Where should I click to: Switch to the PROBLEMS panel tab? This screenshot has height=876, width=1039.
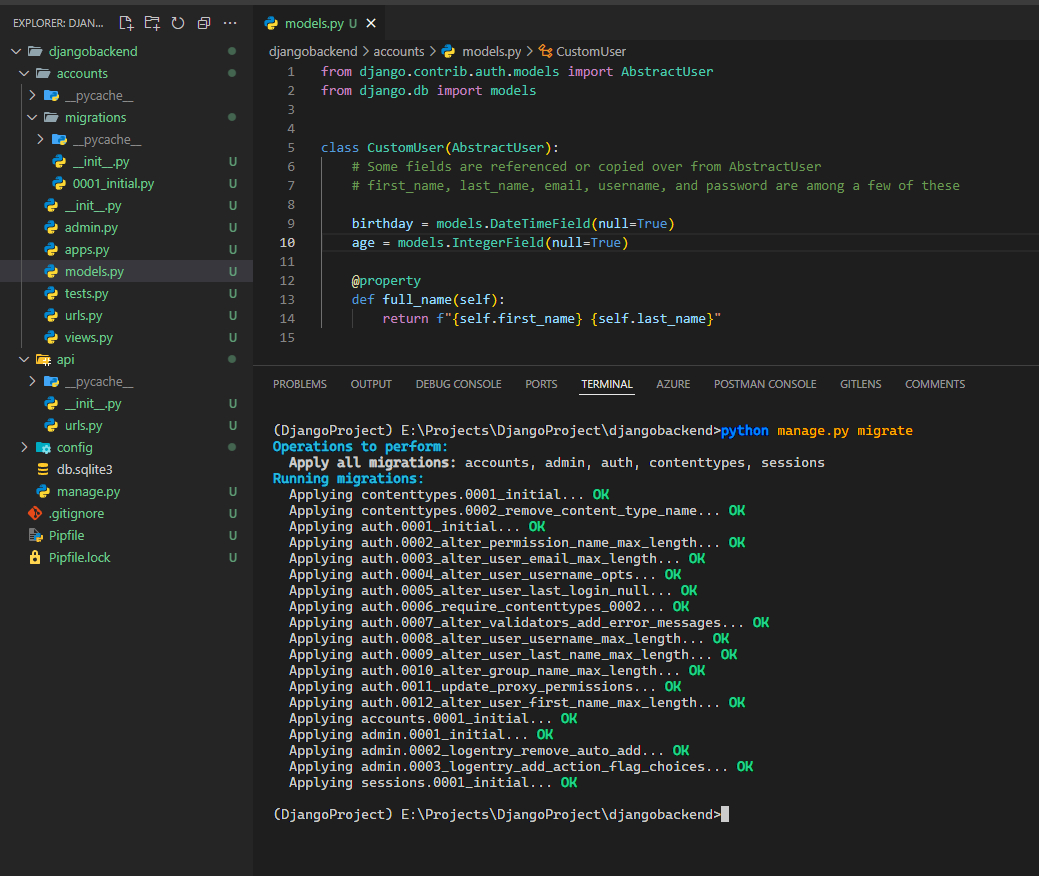(x=300, y=384)
